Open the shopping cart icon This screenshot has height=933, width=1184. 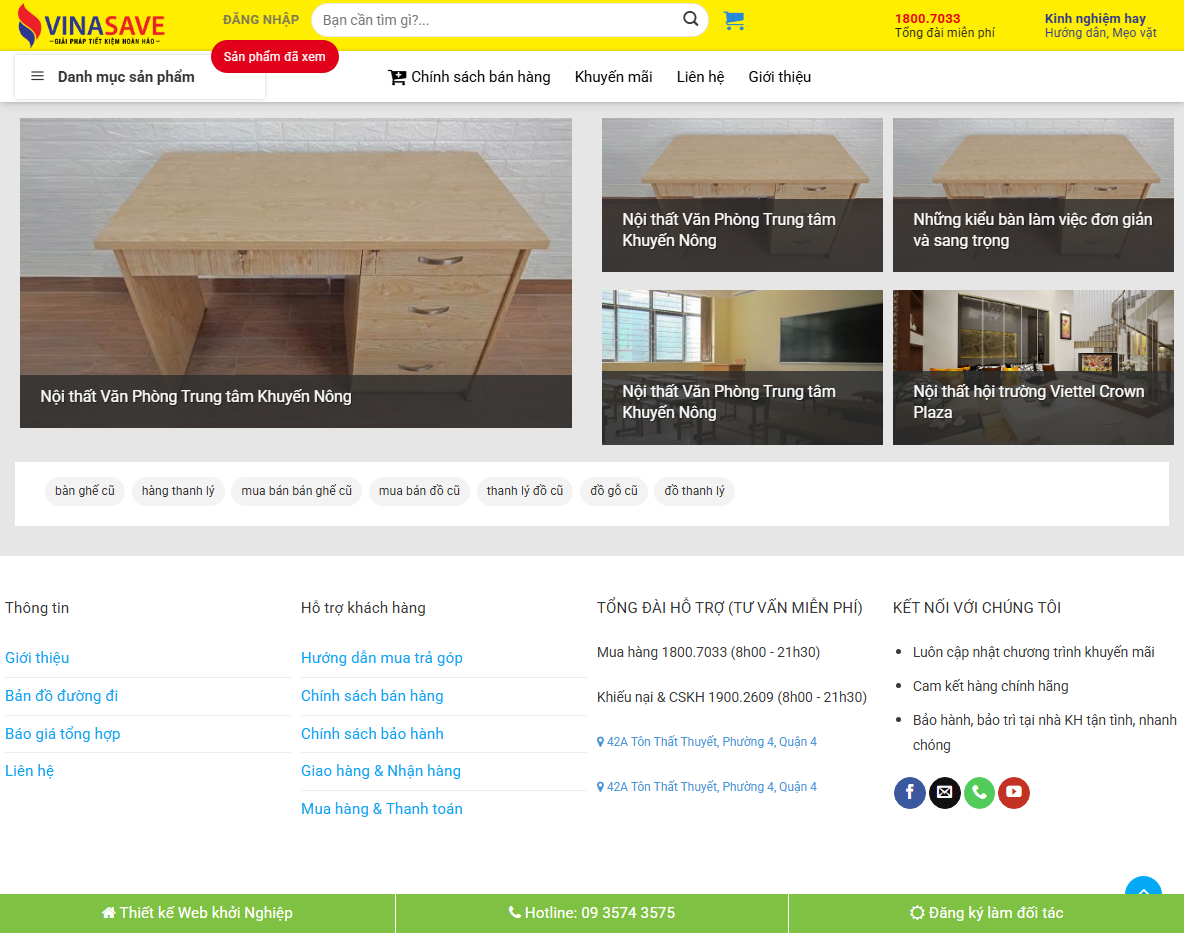pos(734,20)
